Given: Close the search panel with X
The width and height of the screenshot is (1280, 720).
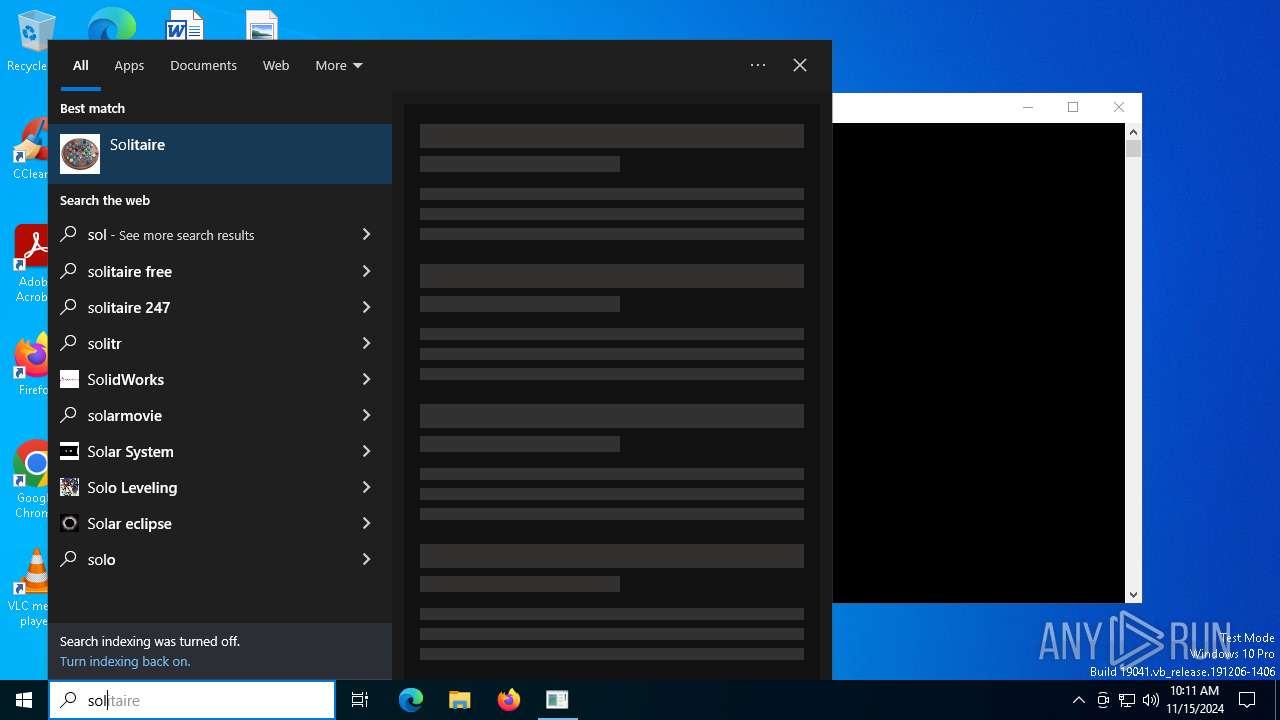Looking at the screenshot, I should pos(800,65).
